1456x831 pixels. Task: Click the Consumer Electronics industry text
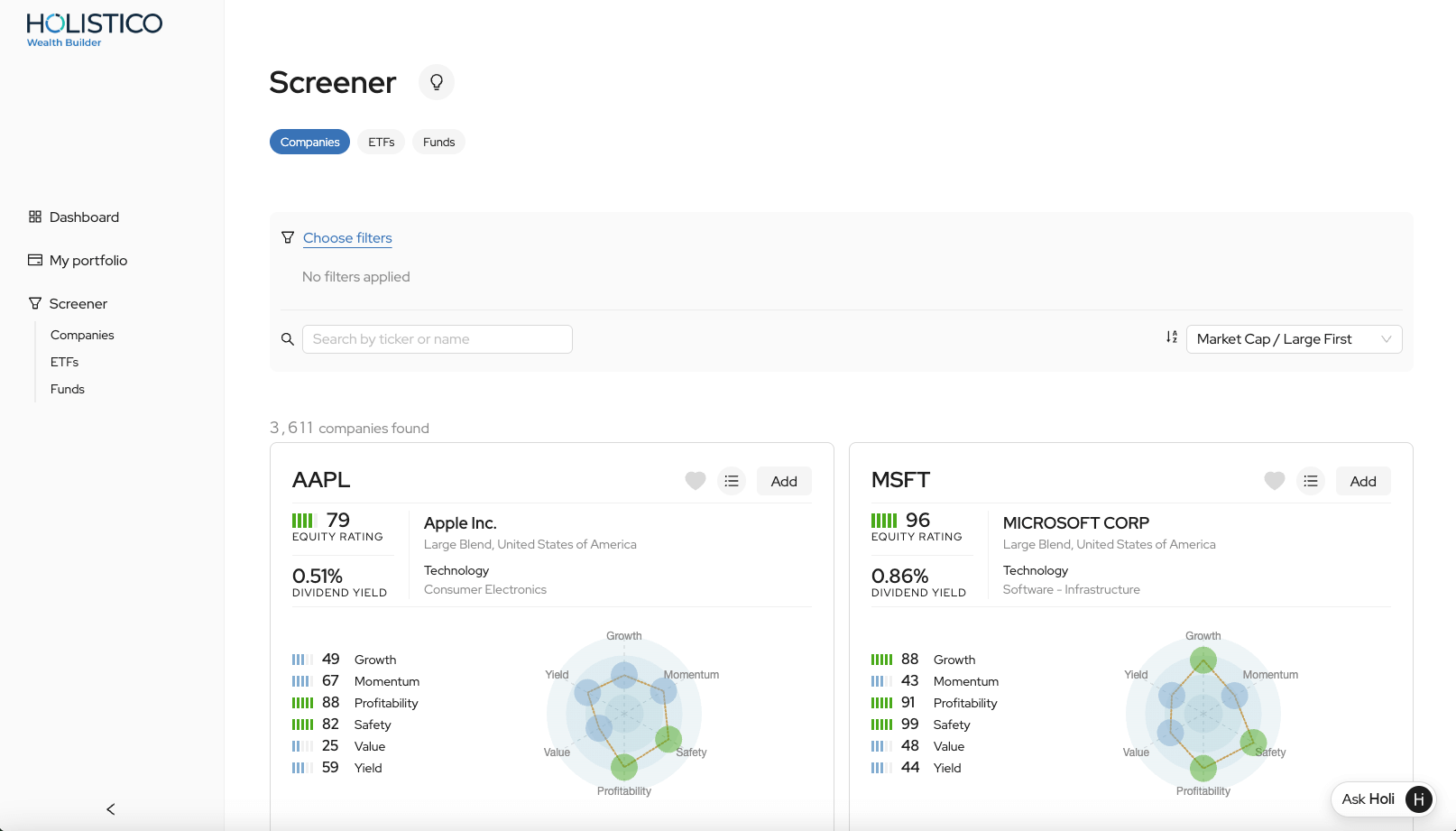click(x=485, y=589)
